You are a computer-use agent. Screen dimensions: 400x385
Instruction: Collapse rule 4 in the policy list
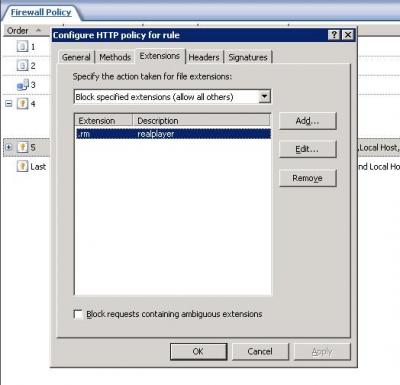[x=9, y=104]
